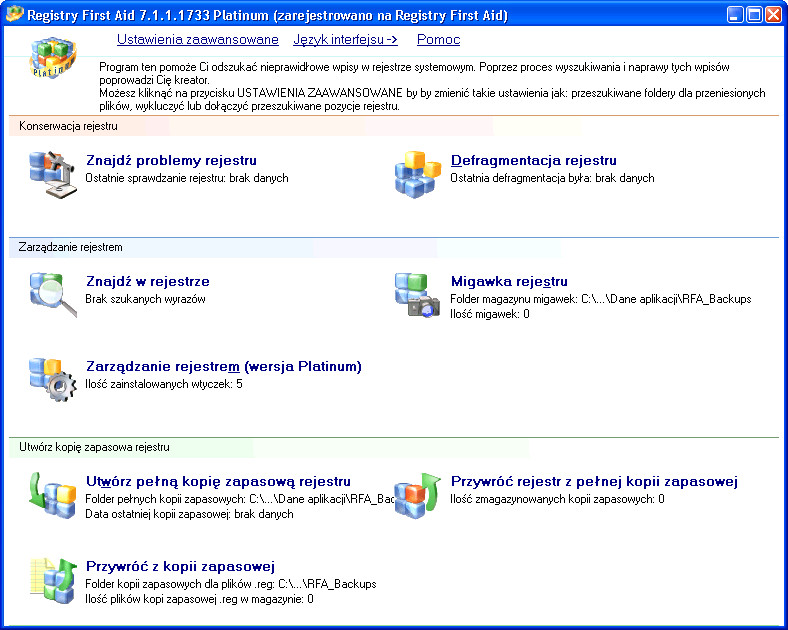
Task: Click the camera icon for registry snapshot
Action: point(418,295)
